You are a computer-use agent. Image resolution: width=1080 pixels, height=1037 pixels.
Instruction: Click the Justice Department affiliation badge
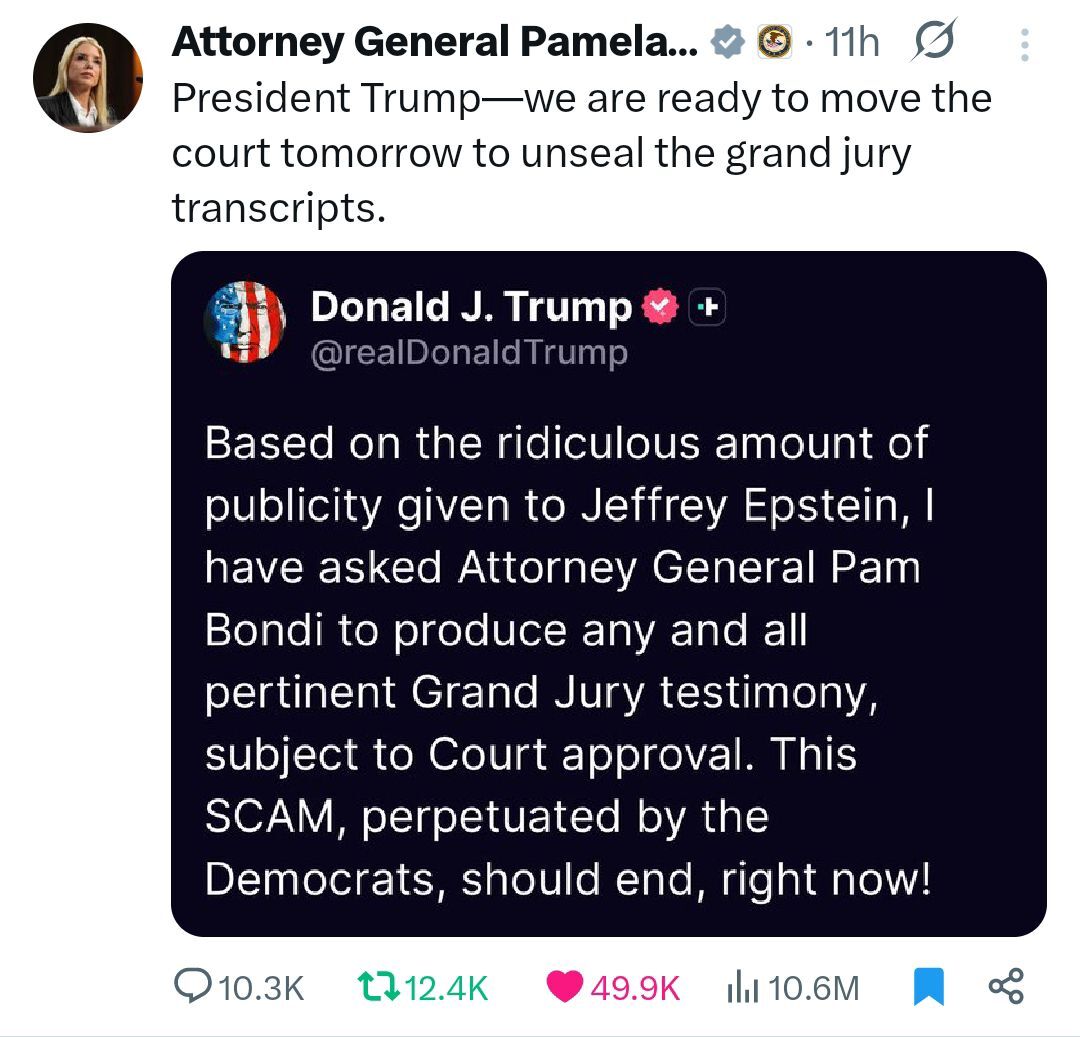775,42
